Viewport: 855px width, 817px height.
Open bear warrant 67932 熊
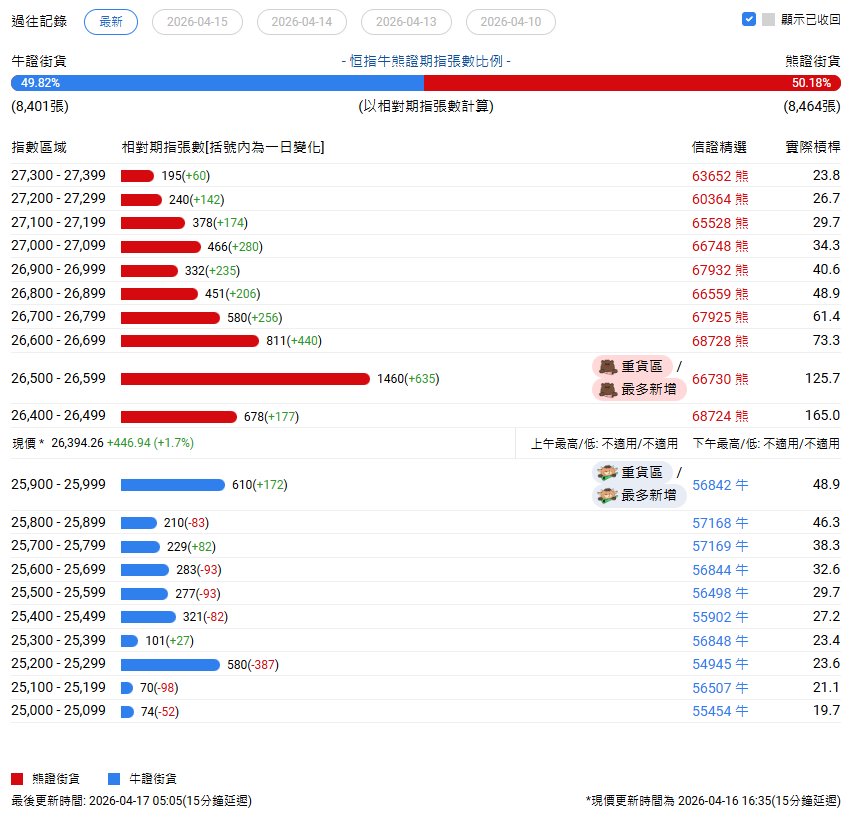(x=720, y=270)
